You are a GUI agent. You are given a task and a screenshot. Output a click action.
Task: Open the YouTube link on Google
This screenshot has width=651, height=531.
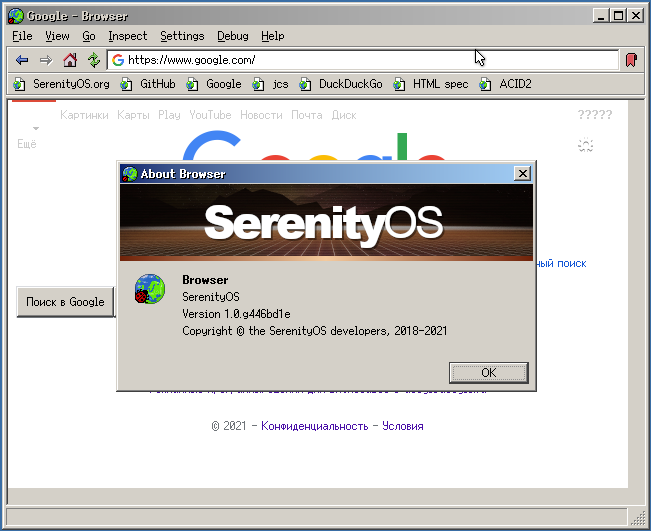[210, 115]
